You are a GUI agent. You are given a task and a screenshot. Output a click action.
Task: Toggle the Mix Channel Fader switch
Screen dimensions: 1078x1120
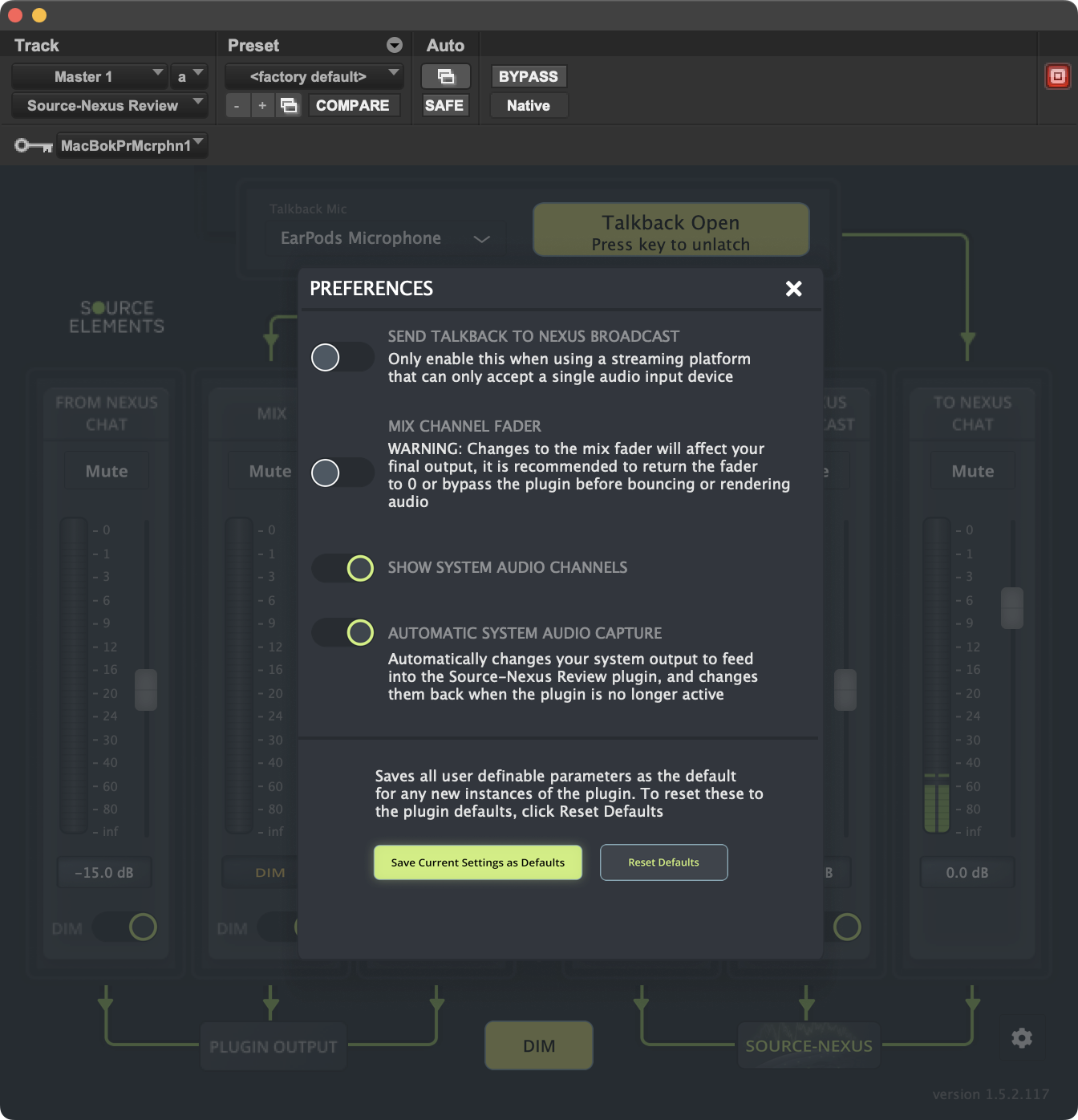pos(342,473)
